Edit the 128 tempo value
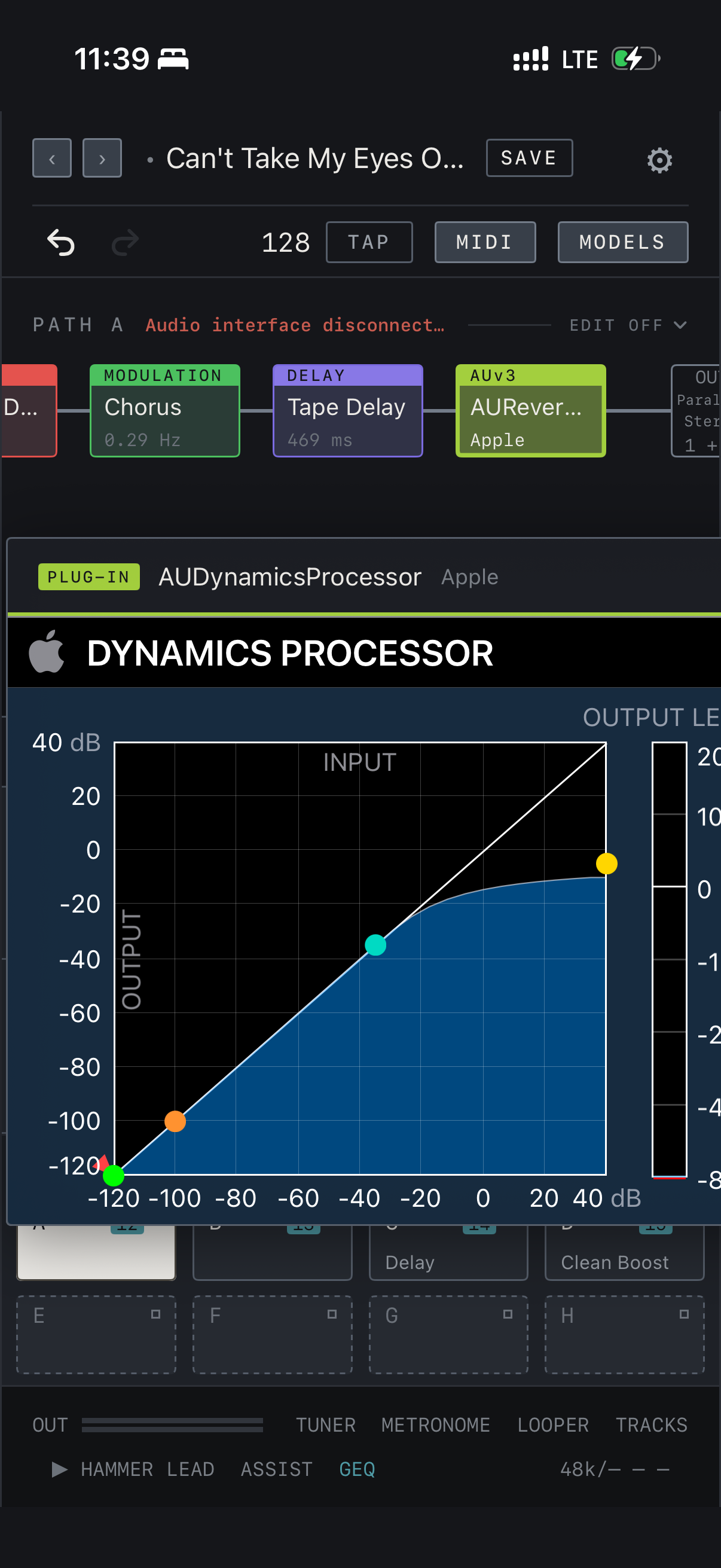This screenshot has height=1568, width=721. pyautogui.click(x=285, y=242)
